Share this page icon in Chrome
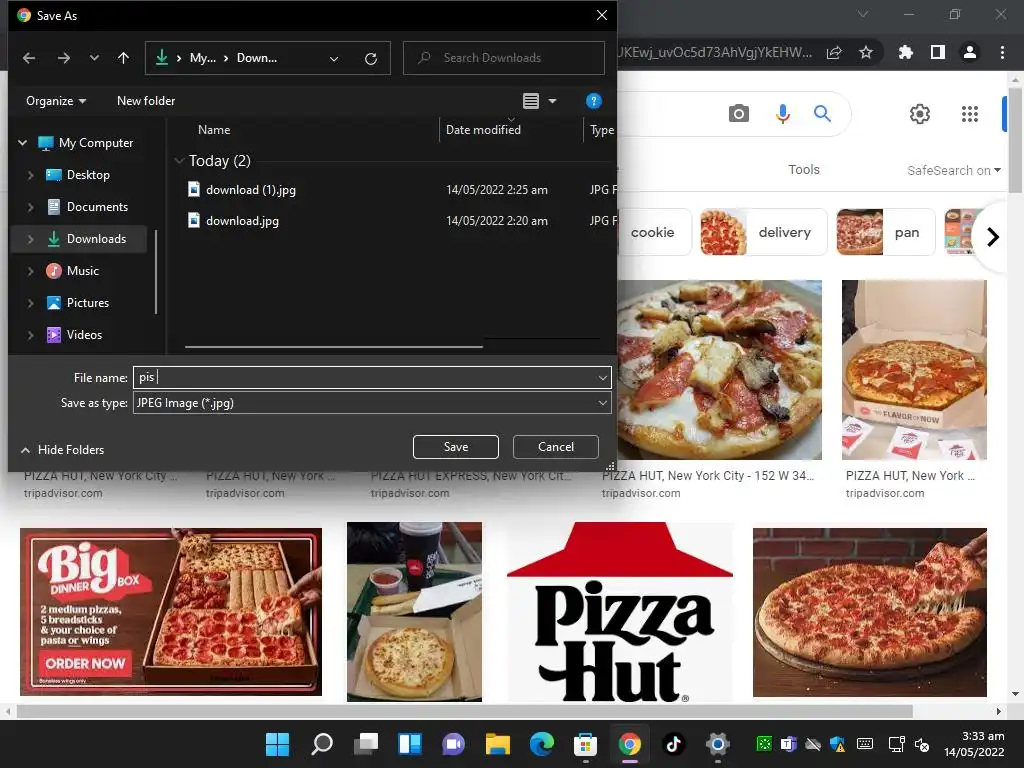Image resolution: width=1024 pixels, height=768 pixels. [x=834, y=53]
